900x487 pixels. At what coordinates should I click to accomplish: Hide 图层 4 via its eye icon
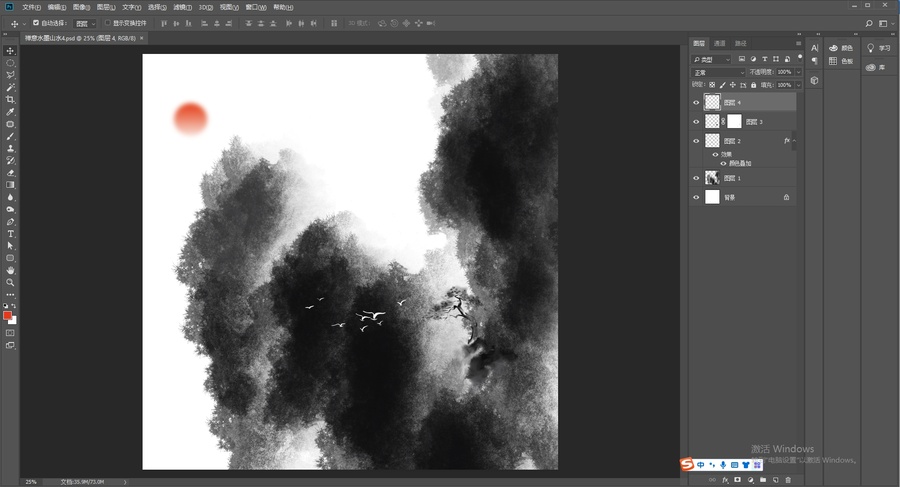[x=696, y=103]
